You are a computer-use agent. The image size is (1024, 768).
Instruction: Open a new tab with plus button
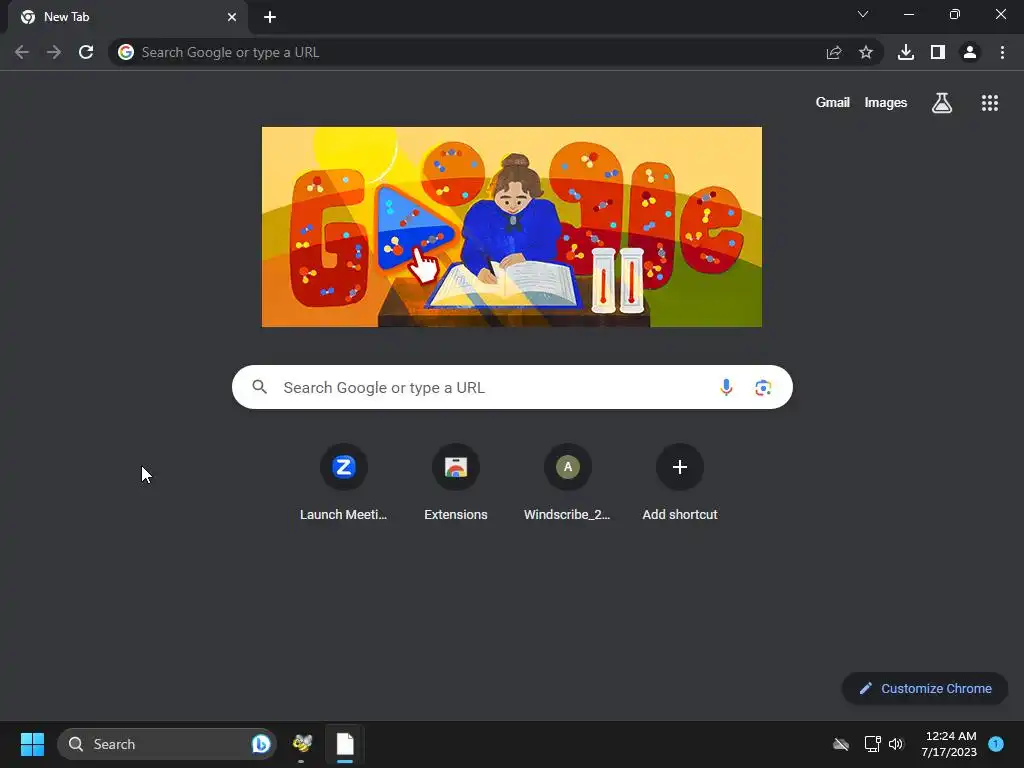tap(270, 17)
